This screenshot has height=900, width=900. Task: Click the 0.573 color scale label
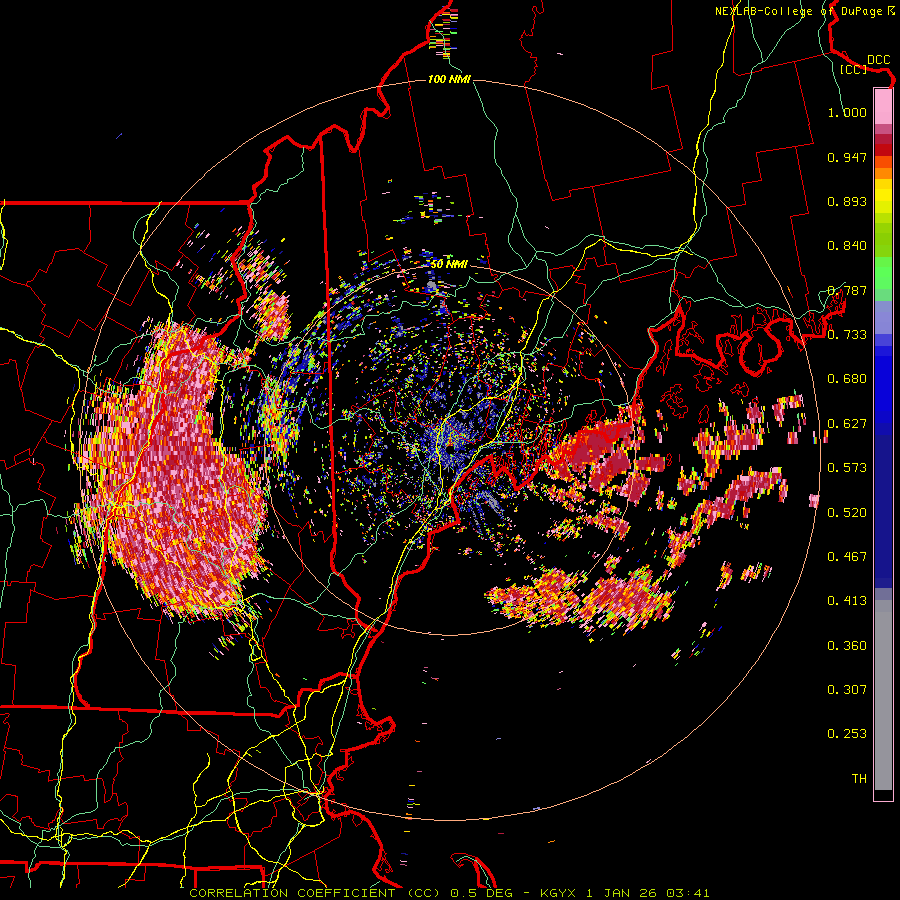tap(847, 468)
